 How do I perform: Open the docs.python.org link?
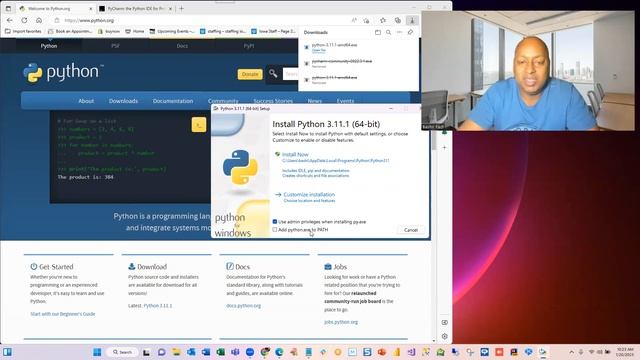pos(243,306)
